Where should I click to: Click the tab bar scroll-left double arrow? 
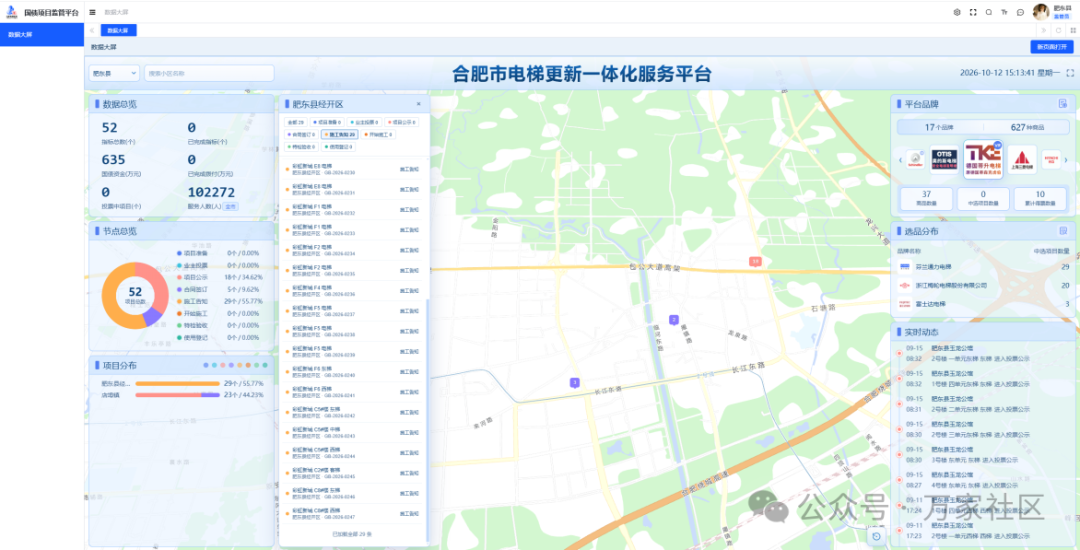(92, 30)
